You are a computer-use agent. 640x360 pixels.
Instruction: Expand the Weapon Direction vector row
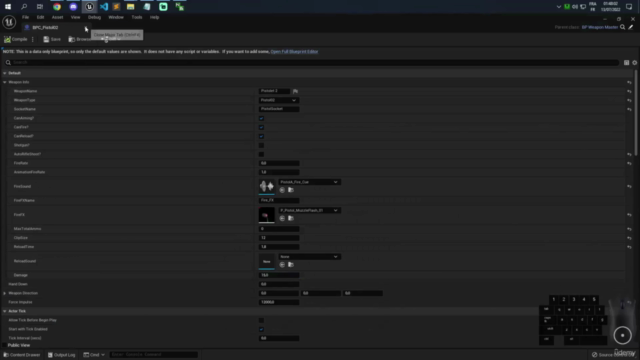4,293
